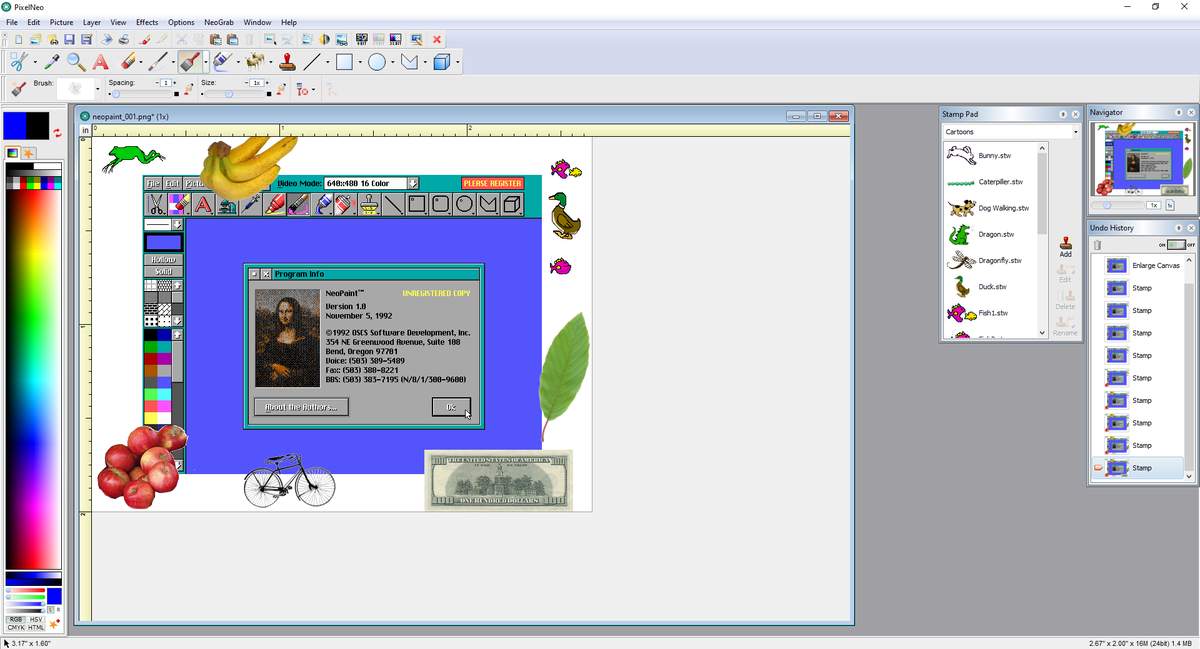The image size is (1200, 649).
Task: Switch to HSV color mode
Action: [x=36, y=619]
